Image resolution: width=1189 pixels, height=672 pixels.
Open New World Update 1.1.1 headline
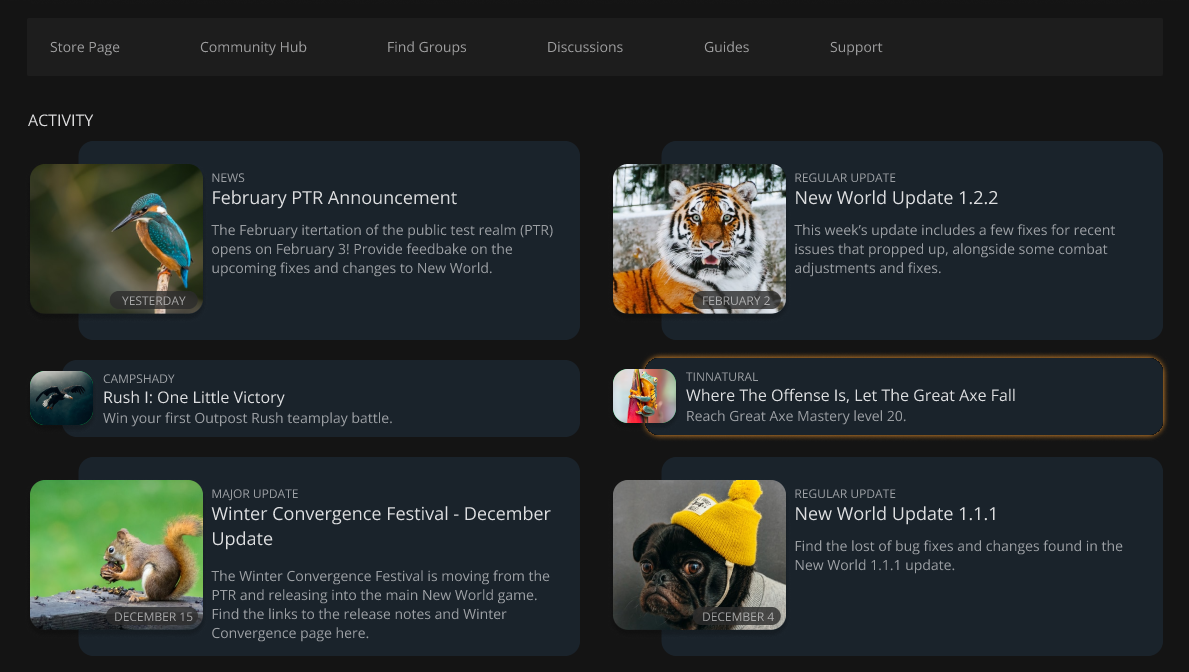[896, 514]
